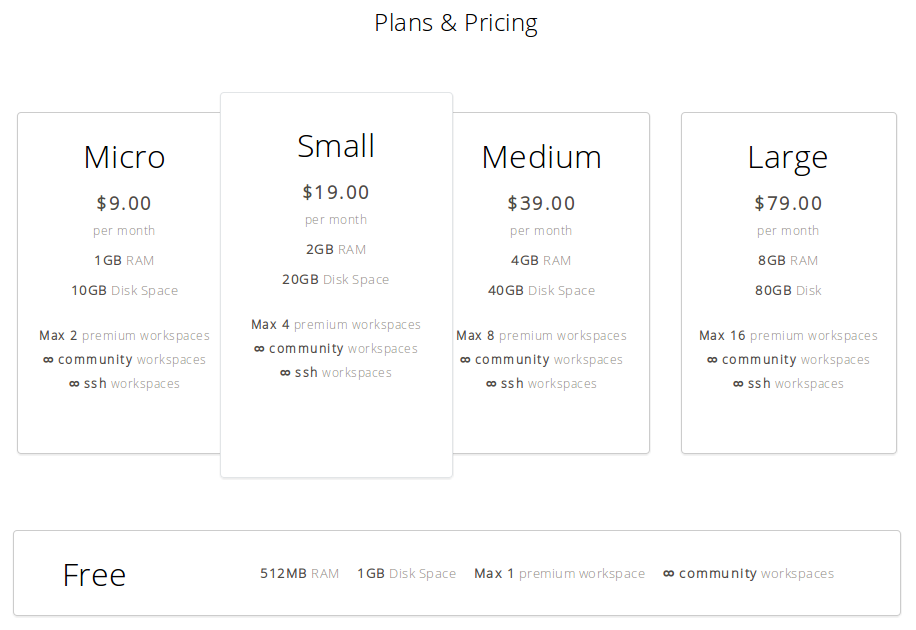This screenshot has height=630, width=916.
Task: Click infinity icon beside Large ssh workspaces
Action: 738,384
